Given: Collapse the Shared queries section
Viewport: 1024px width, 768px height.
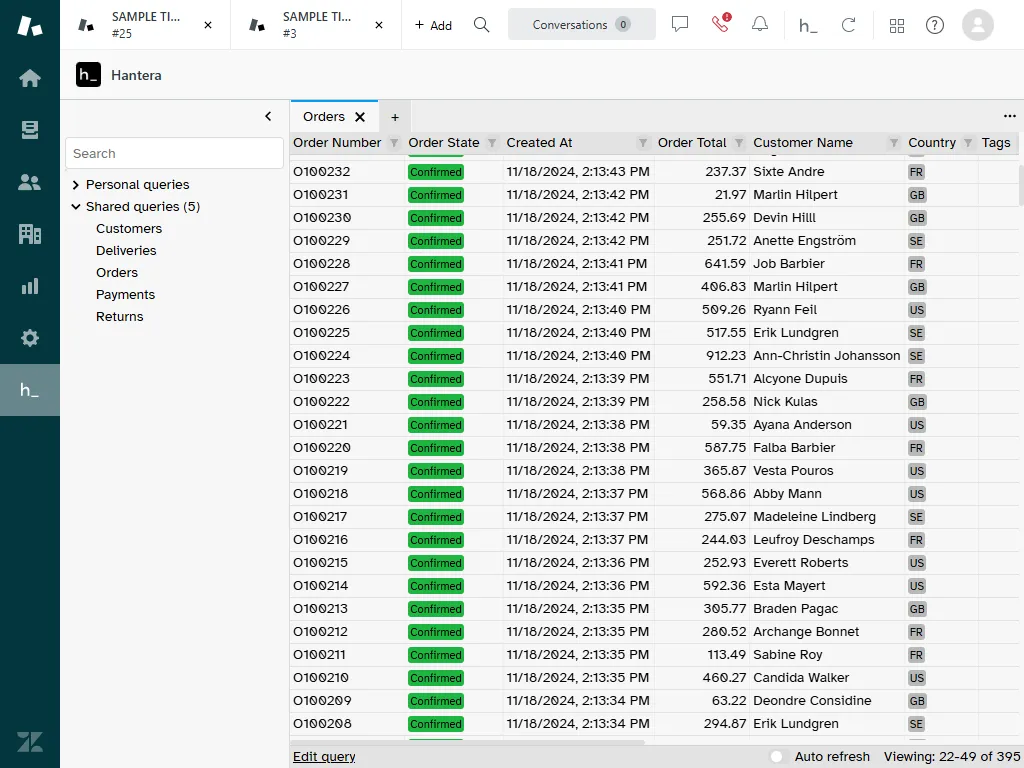Looking at the screenshot, I should [x=76, y=206].
